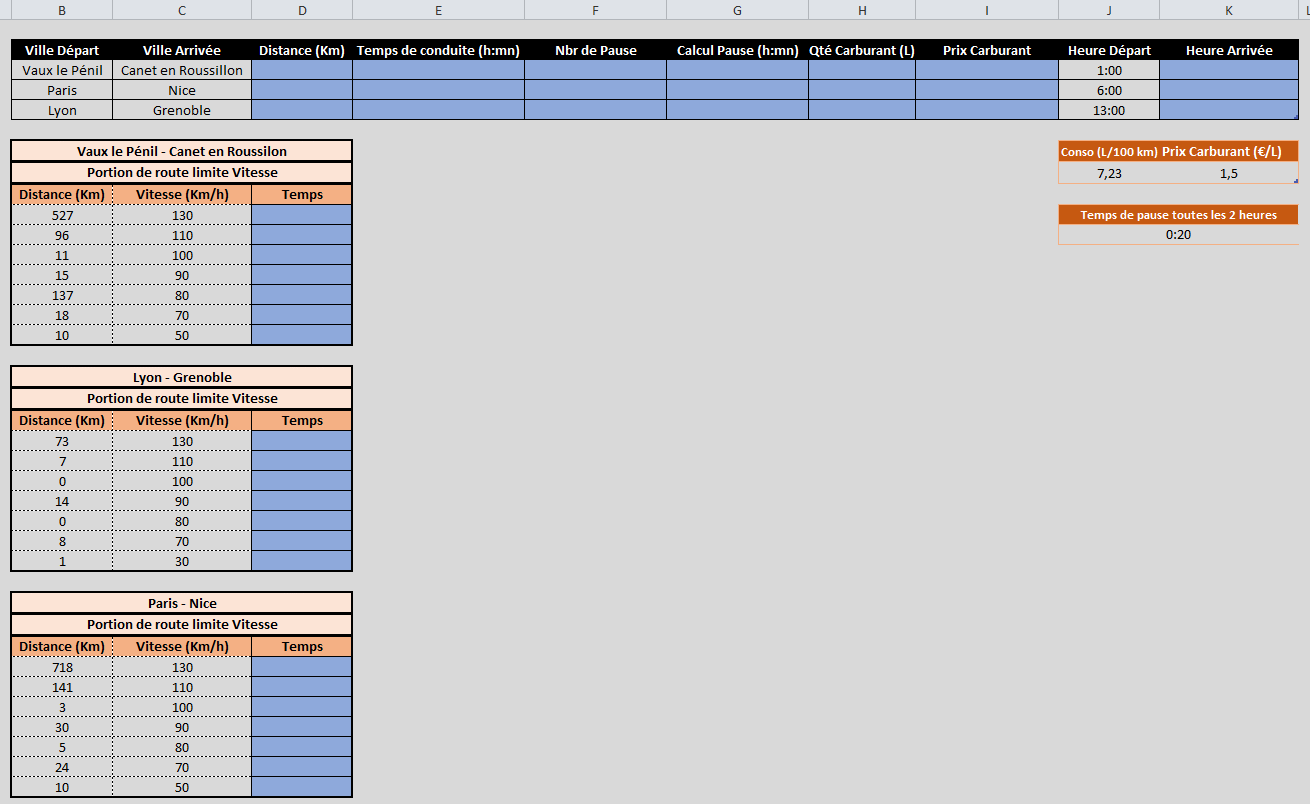Select the 'Paris' departure cell
1310x804 pixels.
[62, 90]
